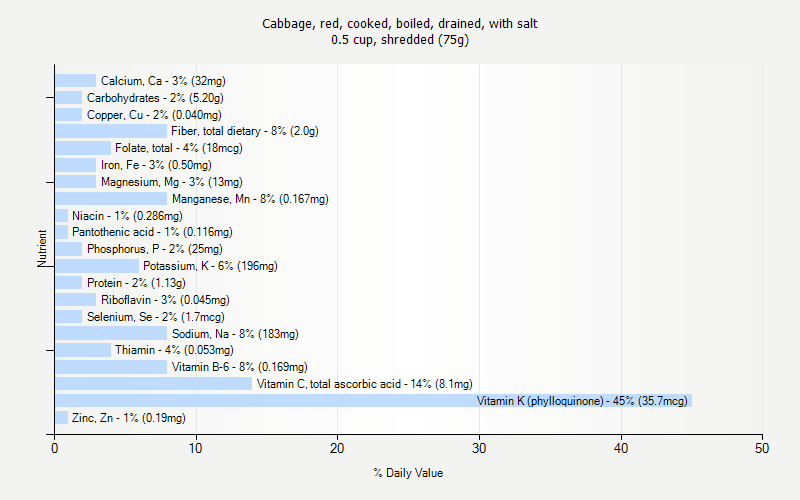This screenshot has height=500, width=800.
Task: Select the Protein - 2% (1.13g) label
Action: point(136,283)
